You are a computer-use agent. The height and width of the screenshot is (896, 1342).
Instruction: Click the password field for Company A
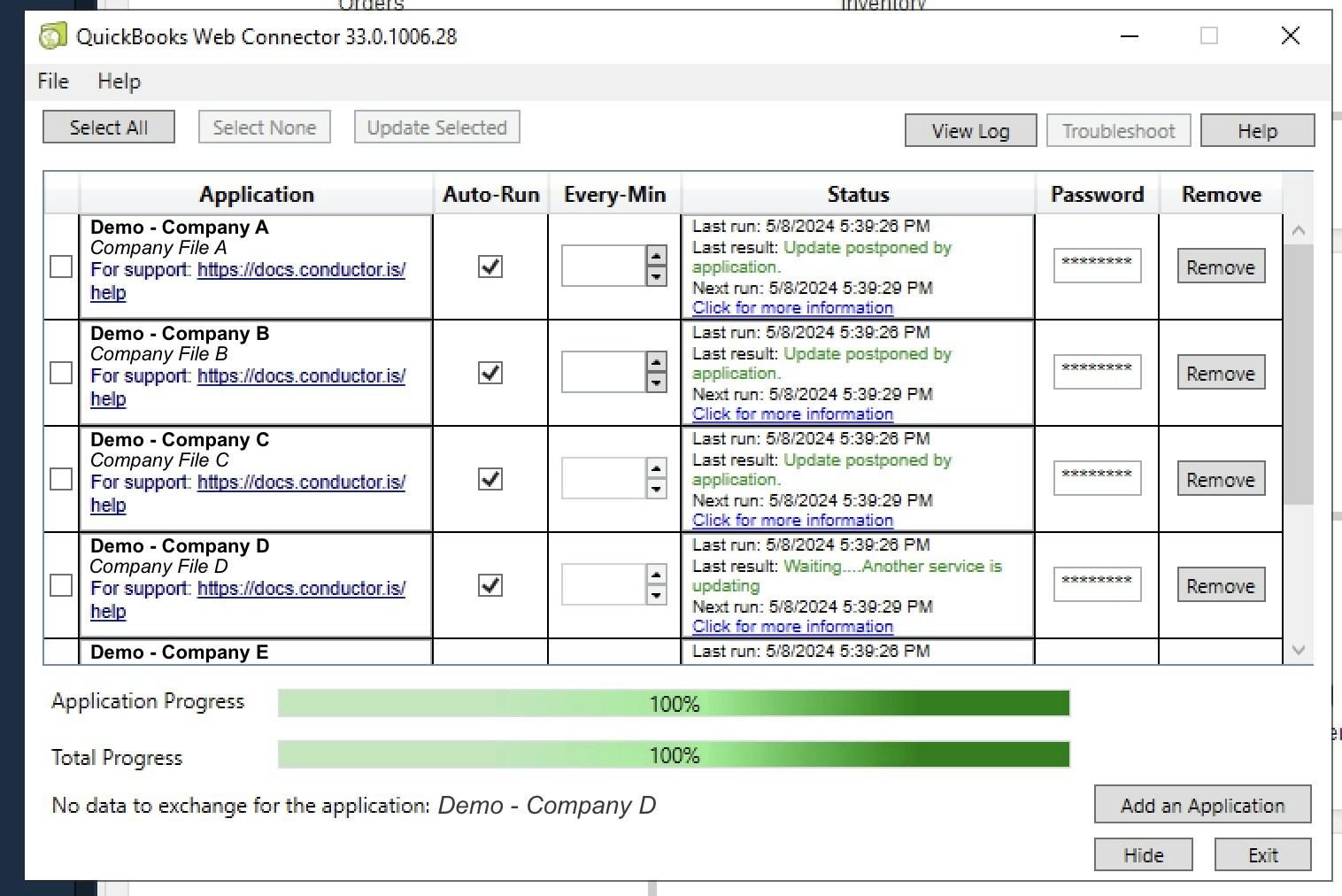(x=1097, y=266)
